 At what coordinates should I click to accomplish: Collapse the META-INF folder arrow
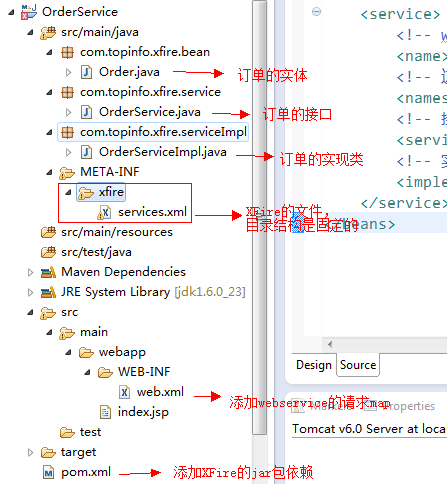[x=49, y=172]
